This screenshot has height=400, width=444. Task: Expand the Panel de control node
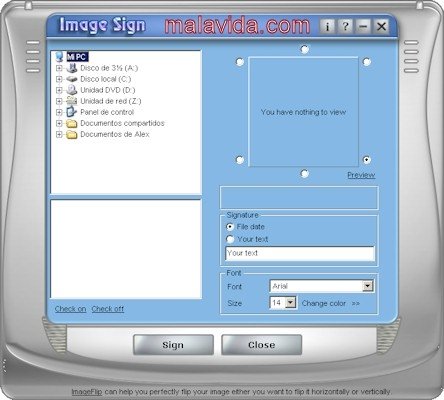tap(59, 112)
